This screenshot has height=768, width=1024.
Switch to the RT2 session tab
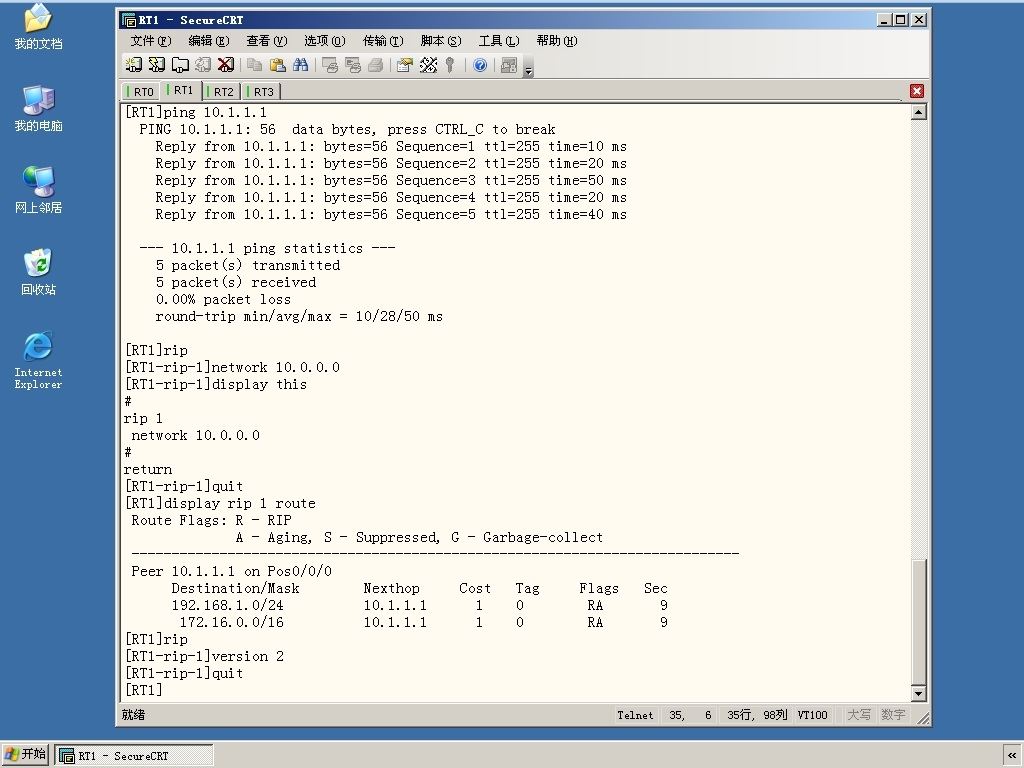click(x=221, y=91)
